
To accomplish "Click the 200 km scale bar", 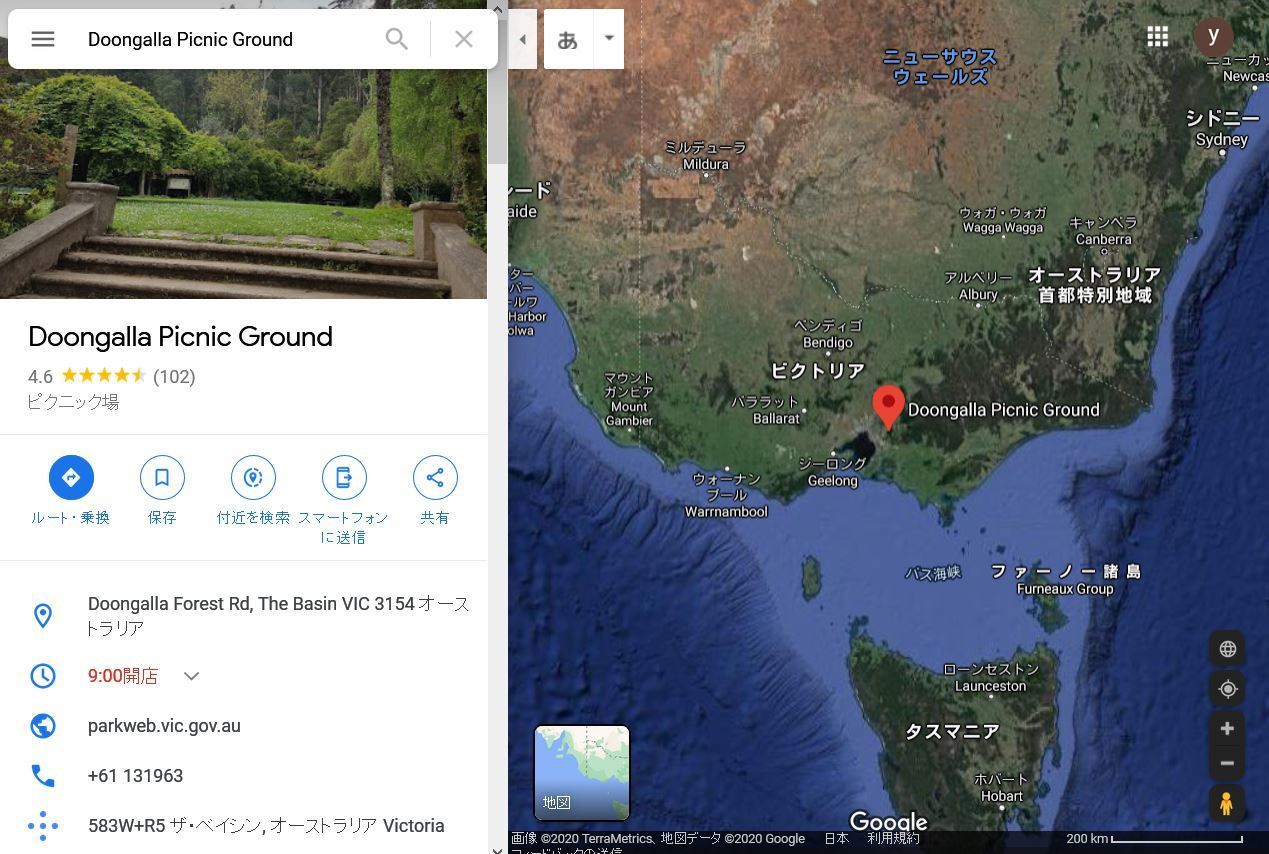I will click(x=1154, y=839).
